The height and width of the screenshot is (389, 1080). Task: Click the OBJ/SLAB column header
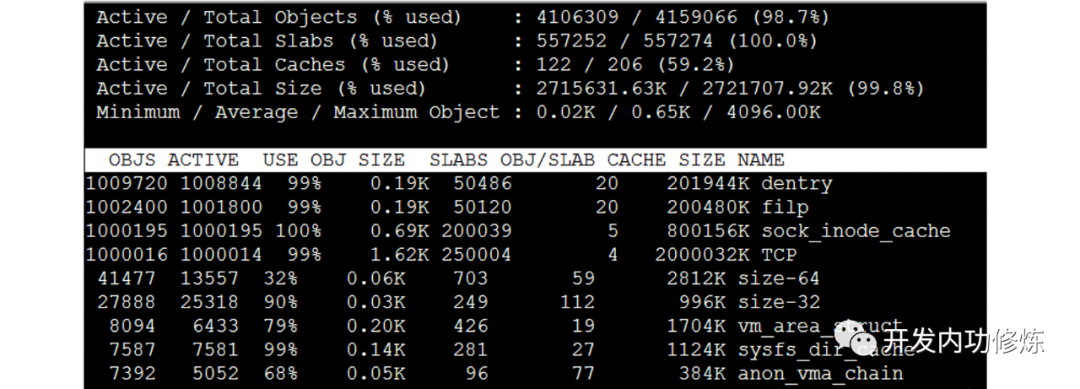(548, 160)
